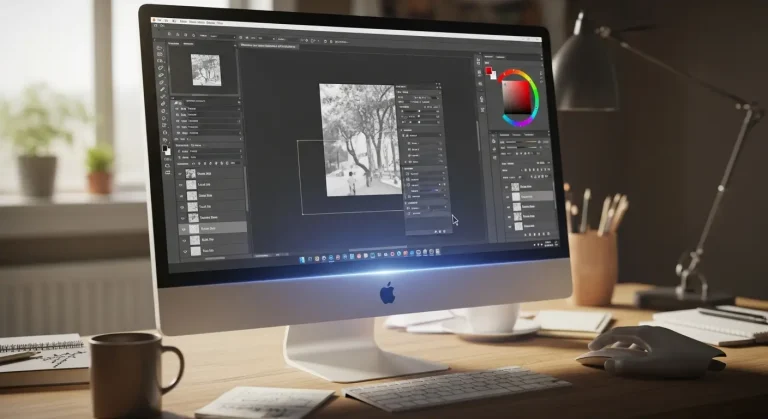The image size is (768, 419).
Task: Click the navigator preview thumbnail at top left
Action: point(206,70)
